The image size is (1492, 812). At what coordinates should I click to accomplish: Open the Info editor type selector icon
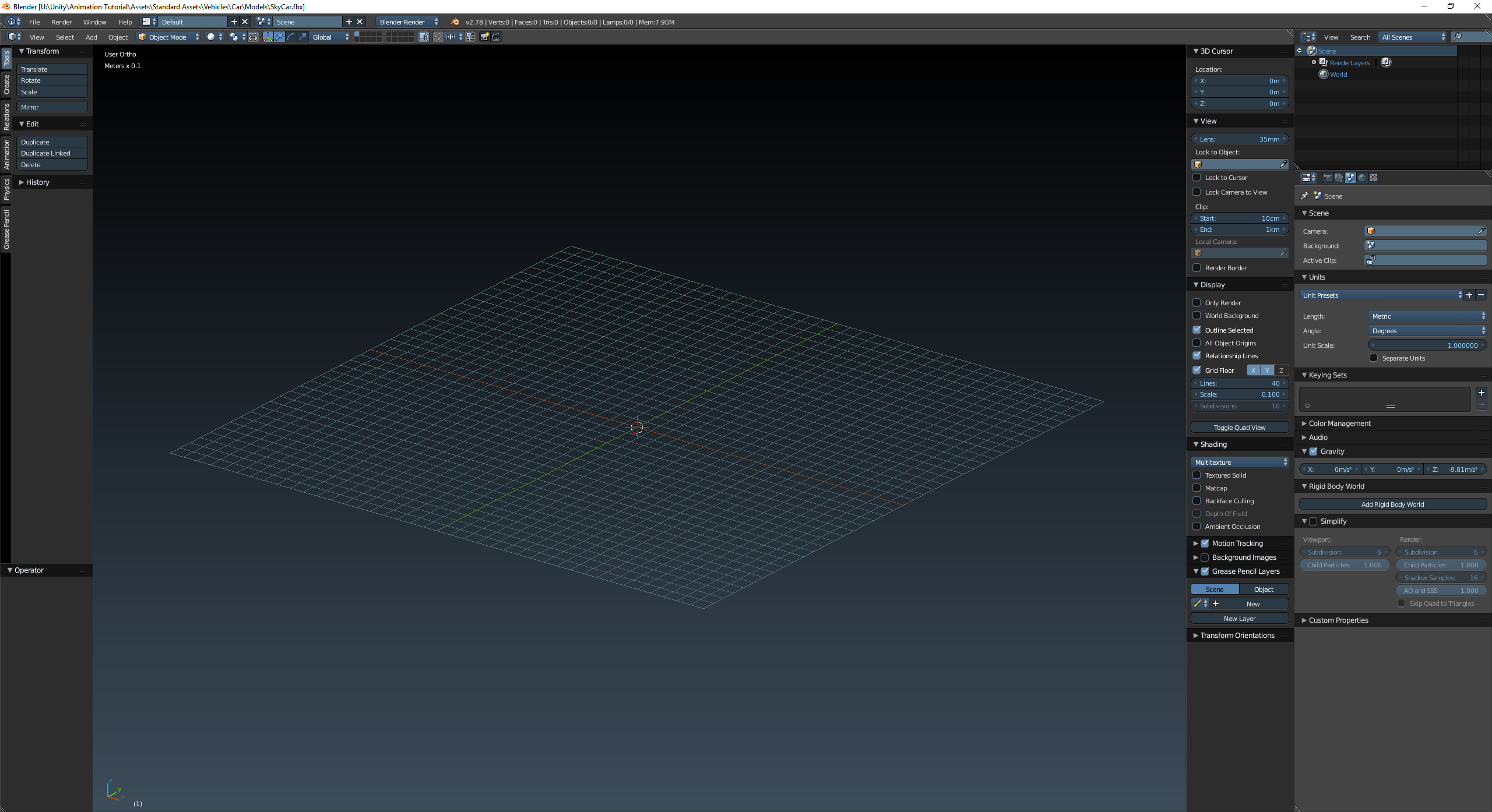[x=13, y=22]
